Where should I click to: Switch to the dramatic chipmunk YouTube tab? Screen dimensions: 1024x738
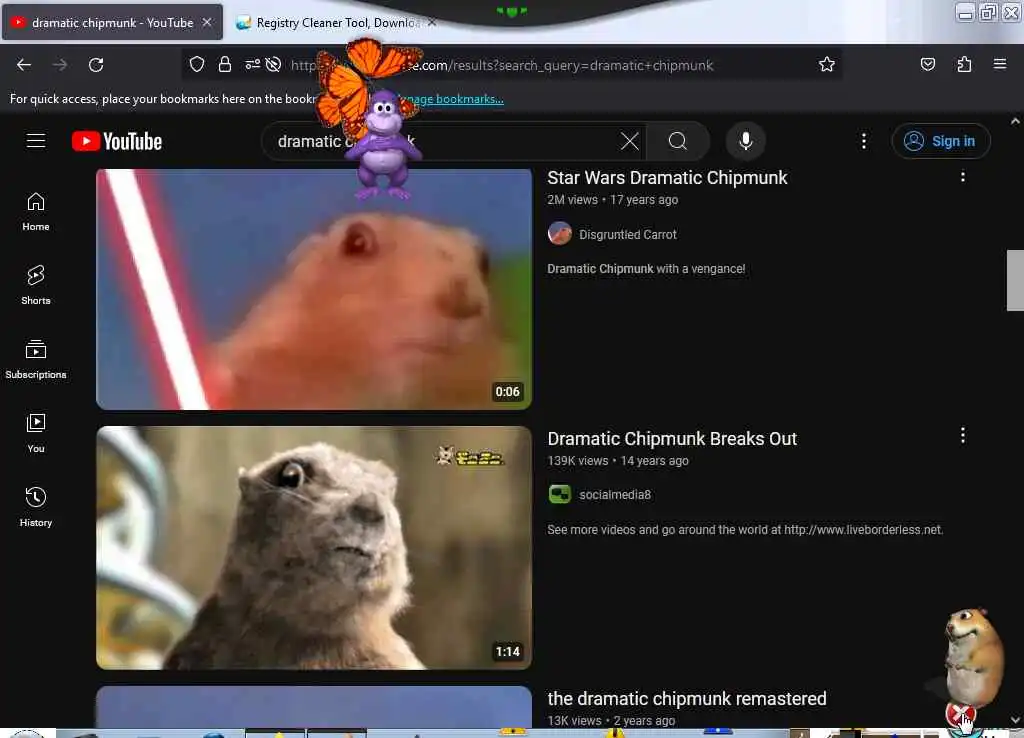[112, 23]
